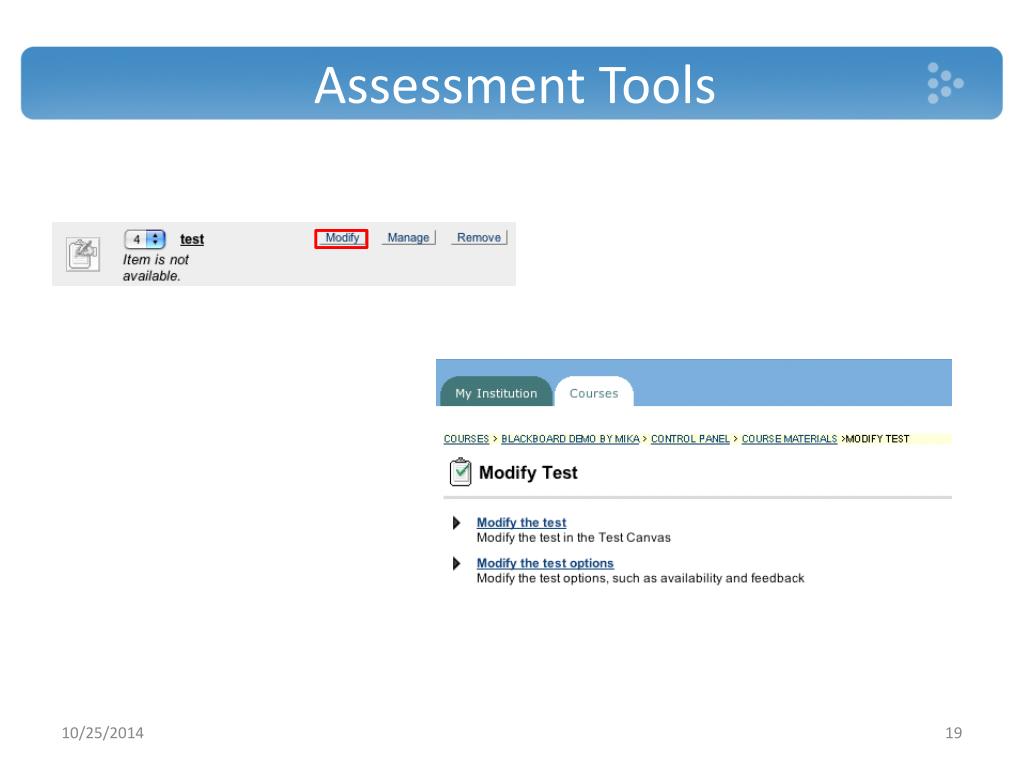
Task: Open Course Materials breadcrumb link
Action: pos(789,439)
